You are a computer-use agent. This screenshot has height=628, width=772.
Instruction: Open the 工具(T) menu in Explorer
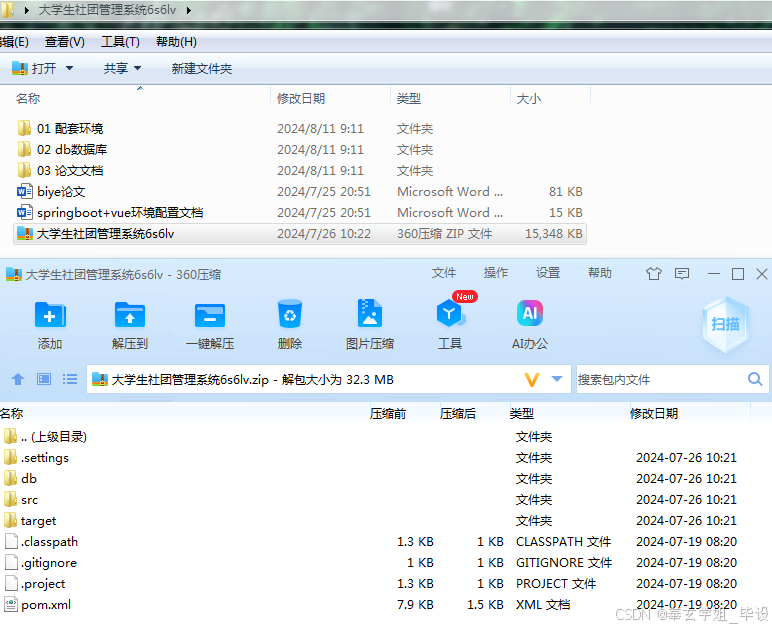[120, 42]
